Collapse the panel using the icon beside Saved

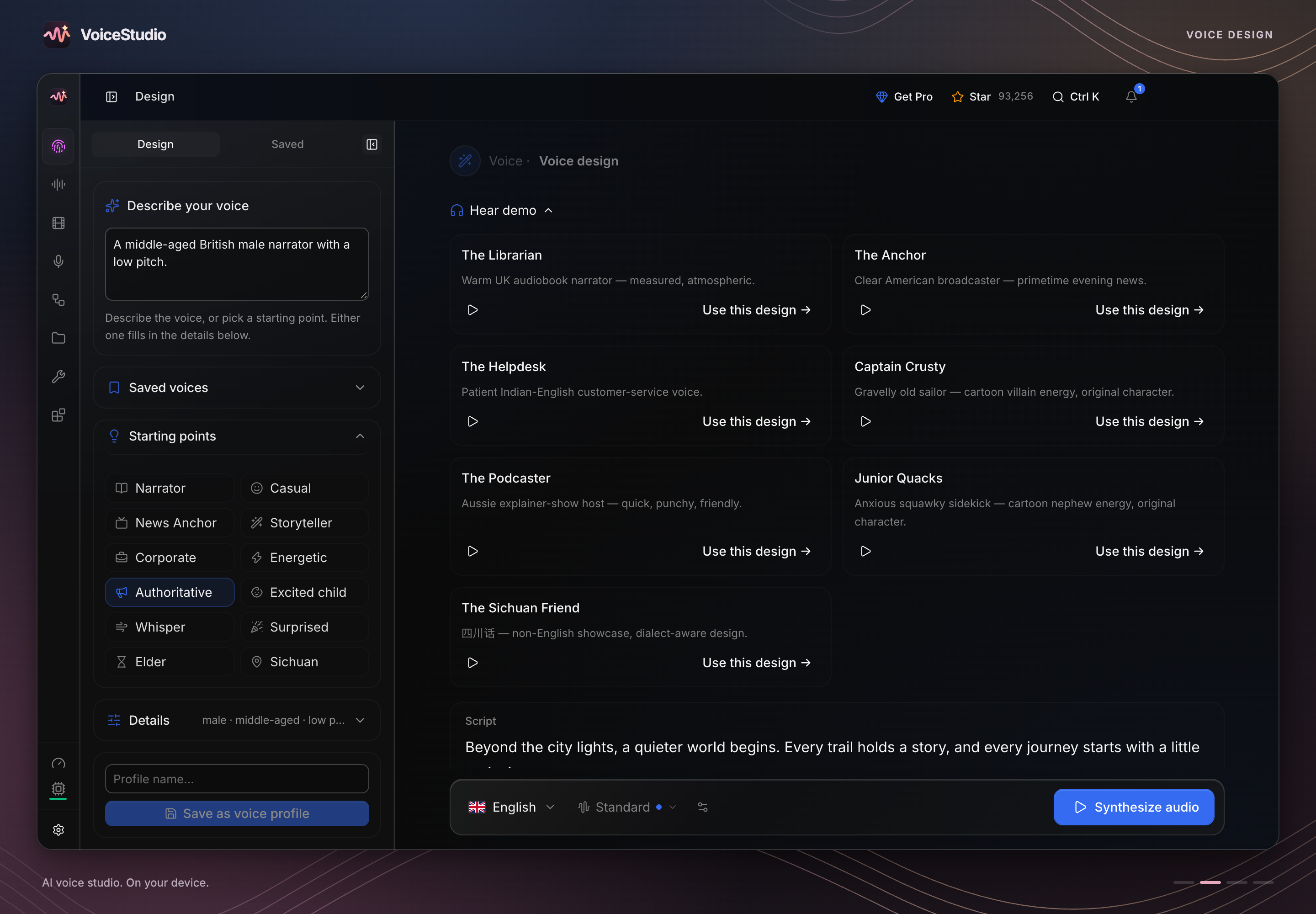(x=371, y=144)
